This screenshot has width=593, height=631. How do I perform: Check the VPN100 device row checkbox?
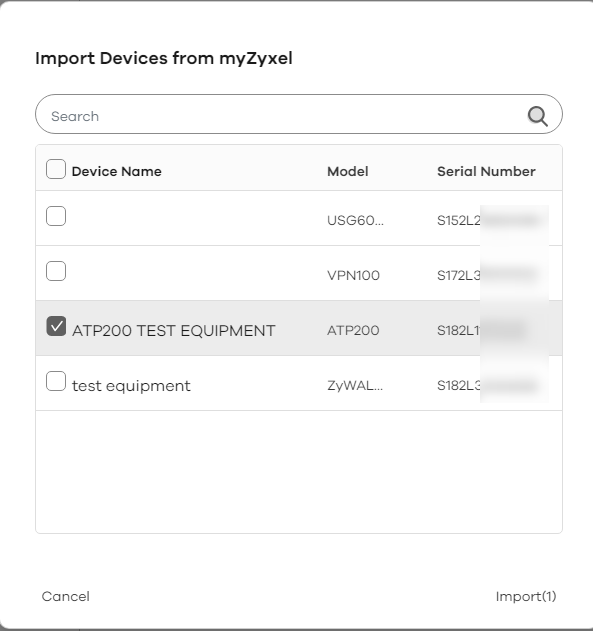coord(56,271)
